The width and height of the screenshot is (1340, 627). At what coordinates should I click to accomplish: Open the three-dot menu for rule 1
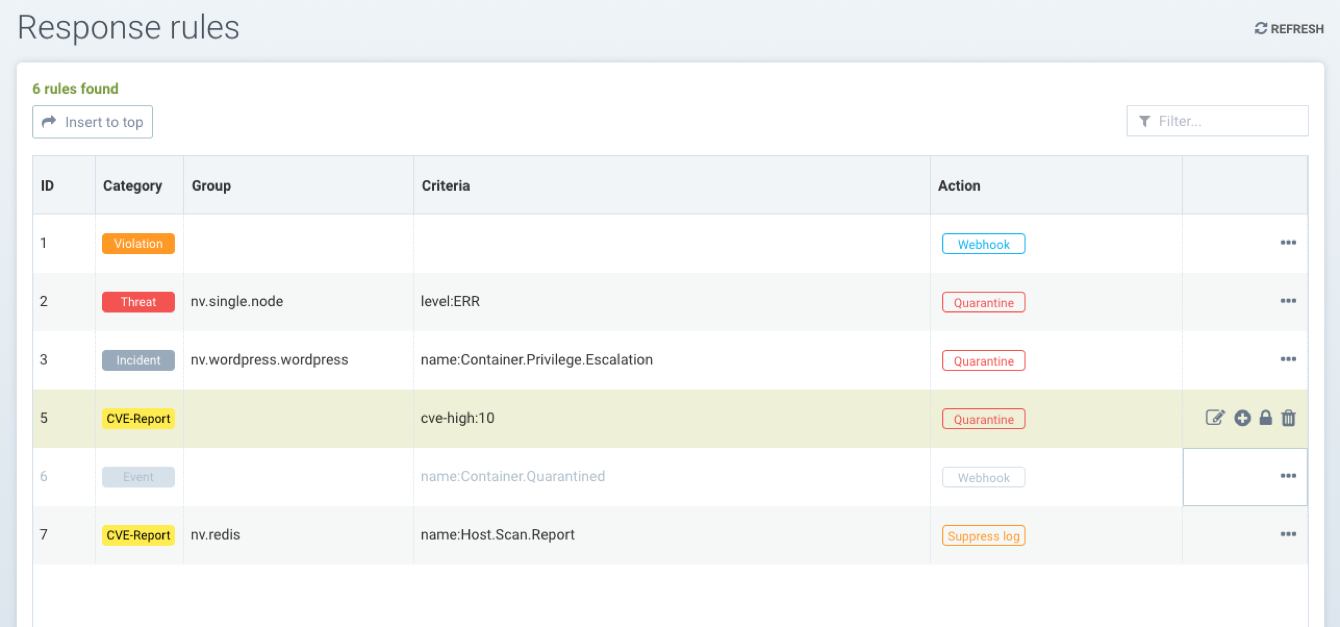click(1288, 243)
